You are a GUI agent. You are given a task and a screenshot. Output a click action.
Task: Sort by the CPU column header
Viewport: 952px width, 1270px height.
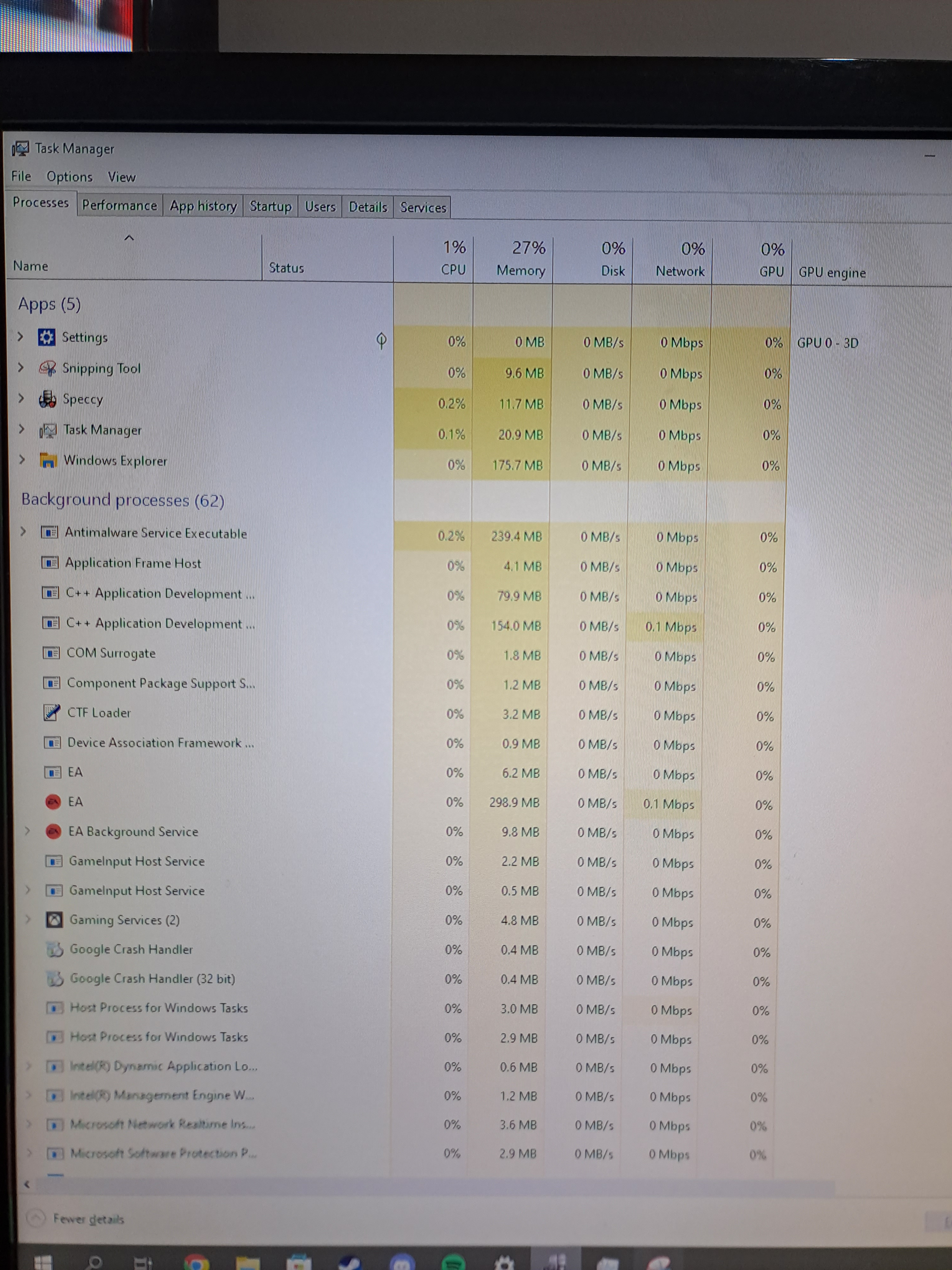tap(434, 258)
